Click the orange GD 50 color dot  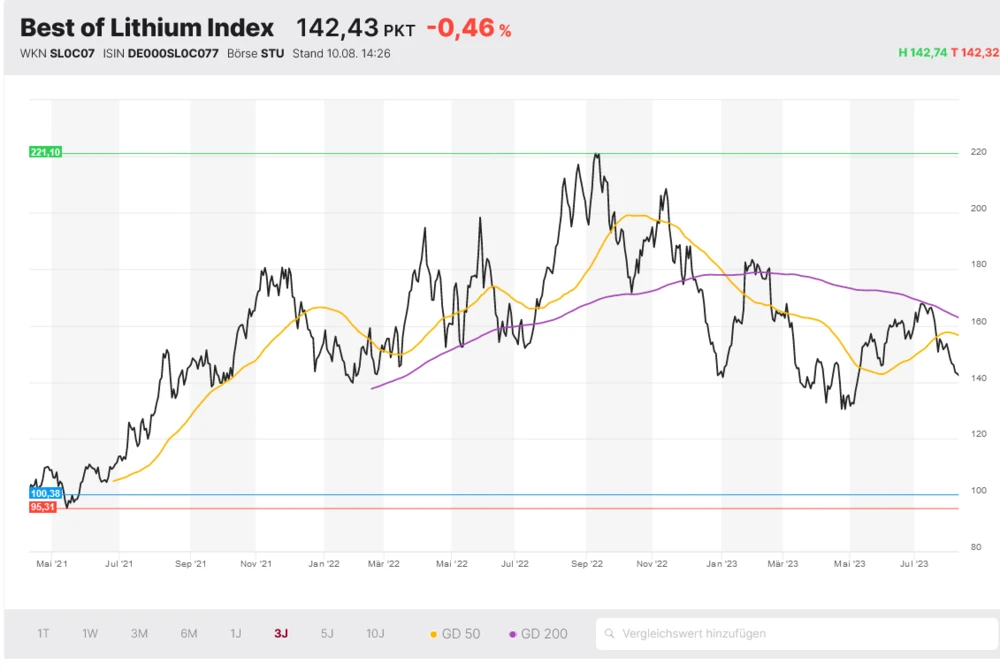pyautogui.click(x=433, y=634)
